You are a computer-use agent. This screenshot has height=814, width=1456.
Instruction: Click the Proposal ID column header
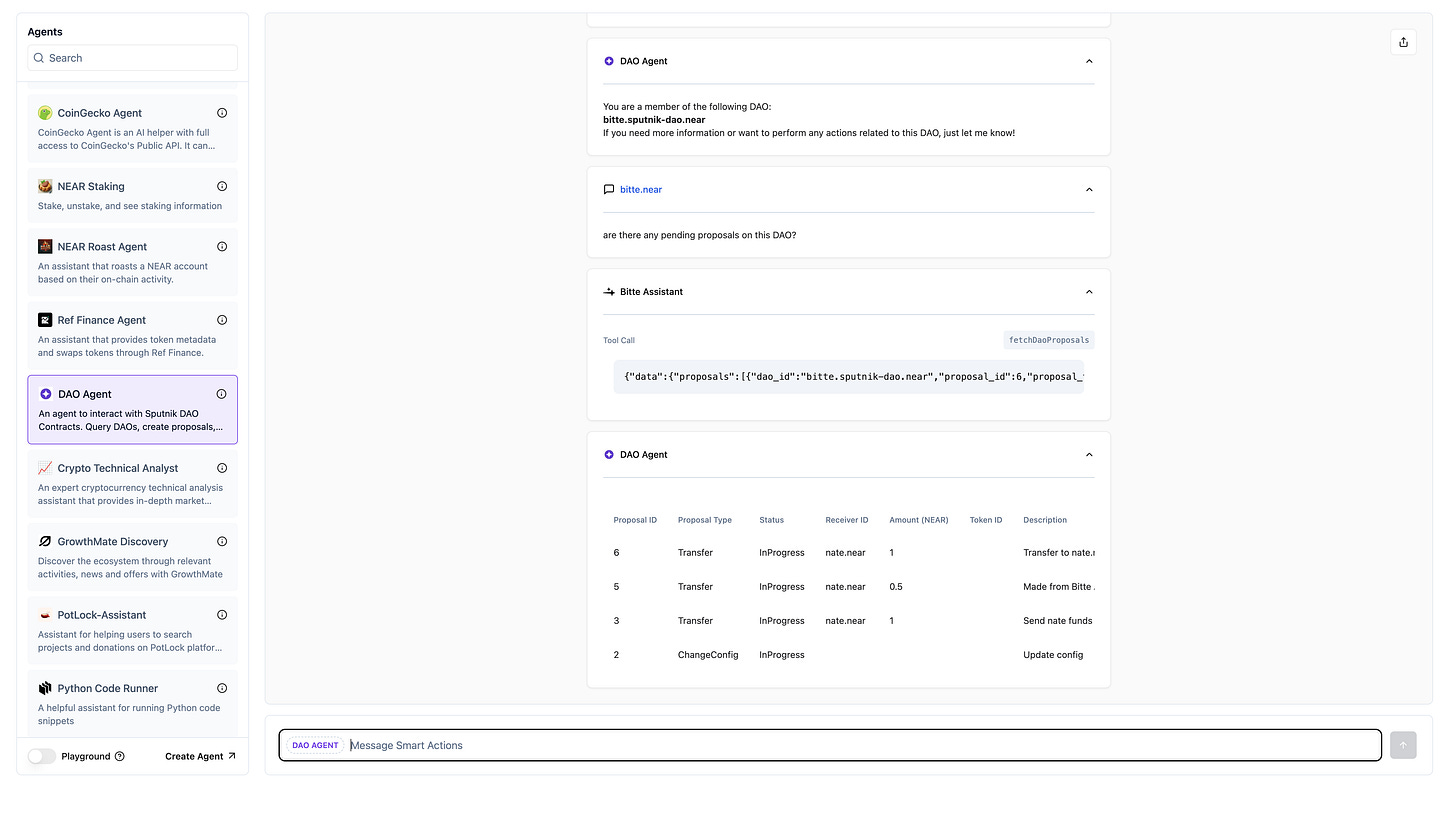[x=635, y=520]
